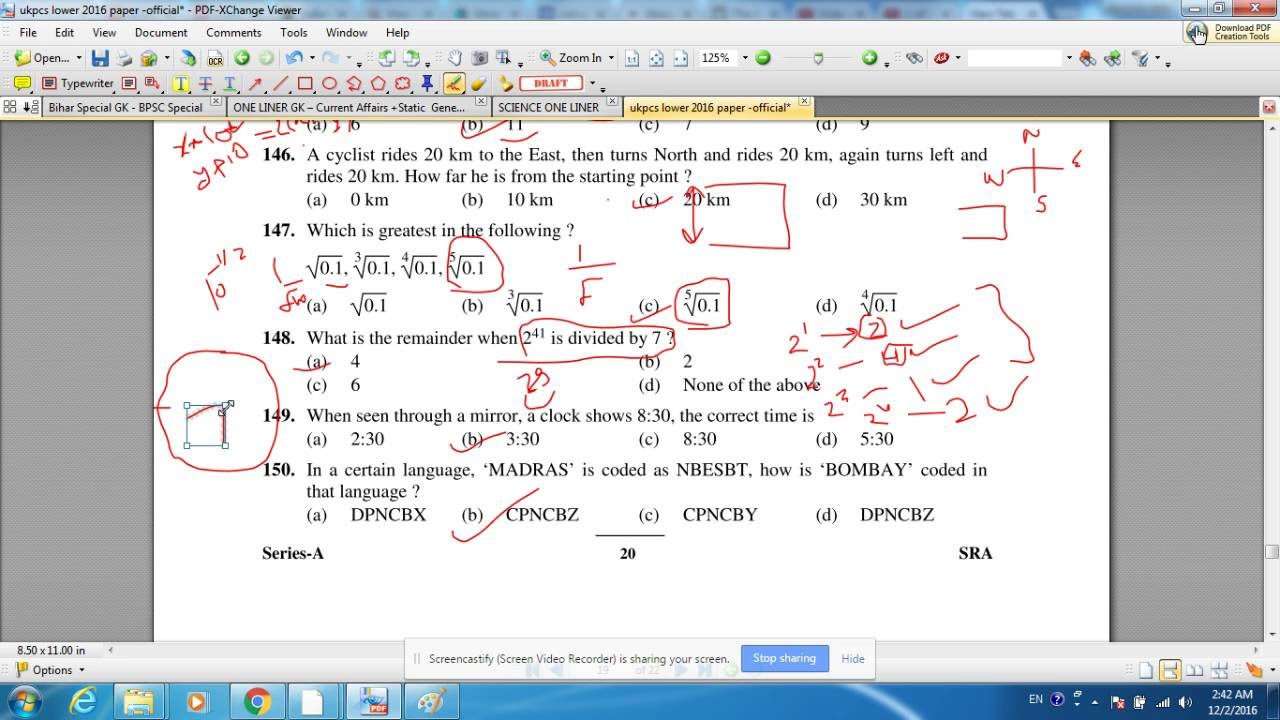
Task: Go to previous view with green back arrow
Action: pos(242,58)
